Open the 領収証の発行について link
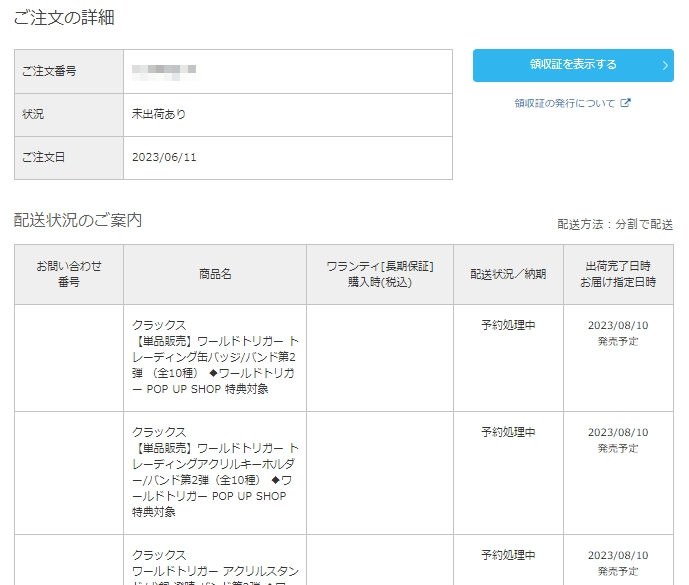Viewport: 689px width, 585px height. [x=565, y=103]
